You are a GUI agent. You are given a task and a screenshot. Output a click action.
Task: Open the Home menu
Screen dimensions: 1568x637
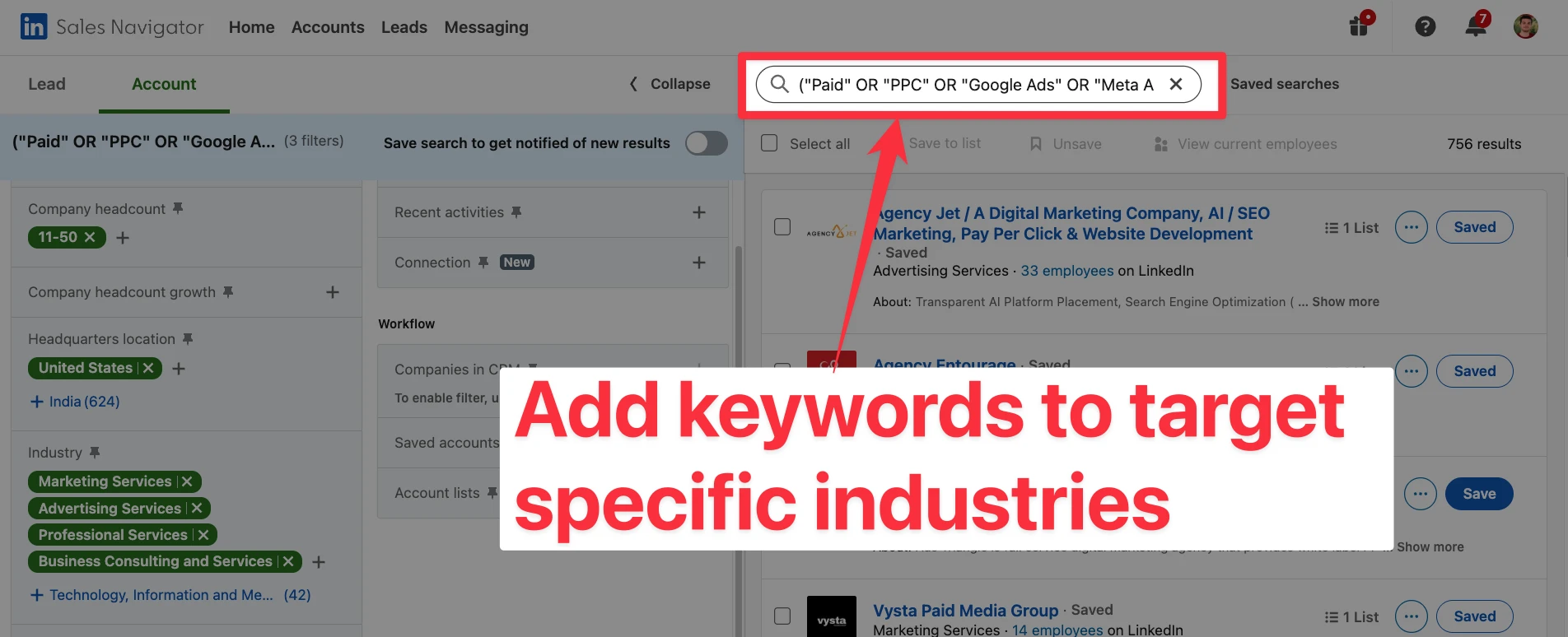[x=252, y=27]
